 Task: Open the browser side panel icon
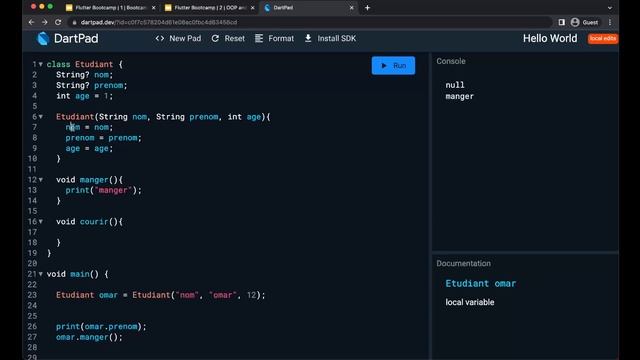tap(562, 22)
